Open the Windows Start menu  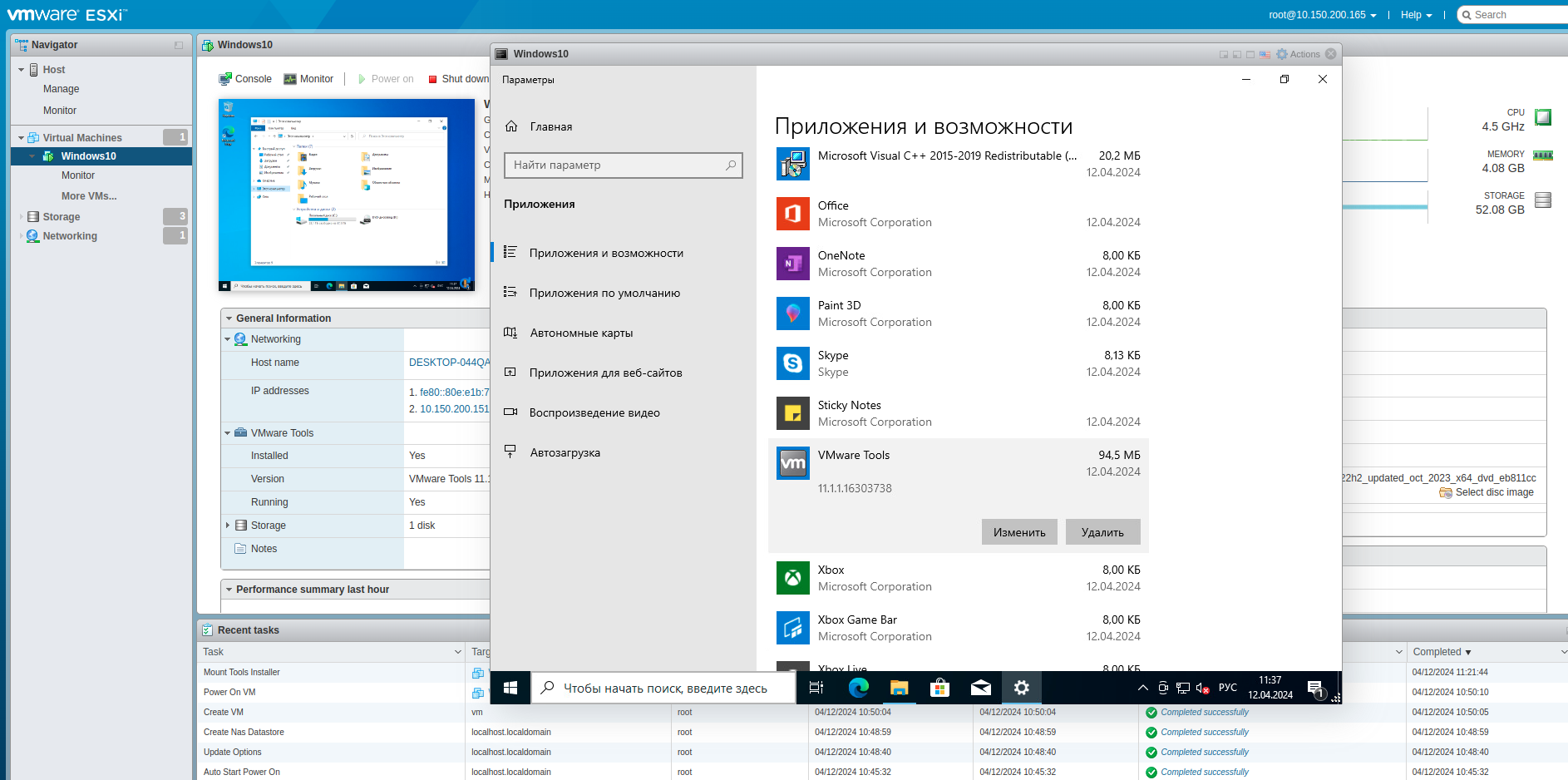tap(510, 688)
